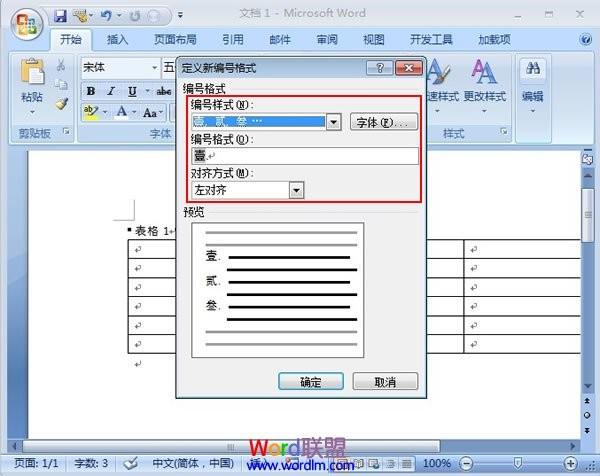600x476 pixels.
Task: Expand the alignment (对齐方式) dropdown
Action: (x=296, y=190)
